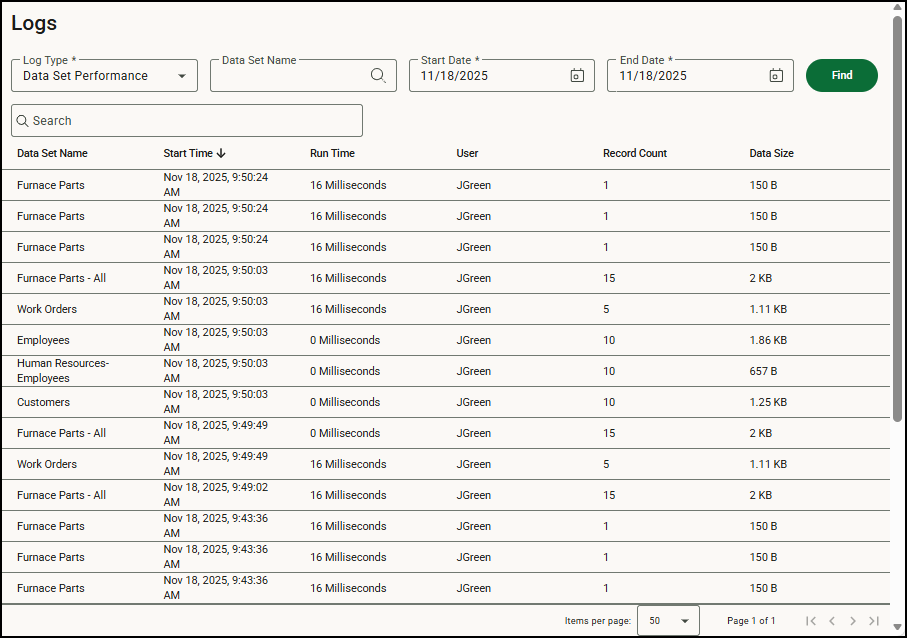907x638 pixels.
Task: Go to the previous page of results
Action: 832,621
